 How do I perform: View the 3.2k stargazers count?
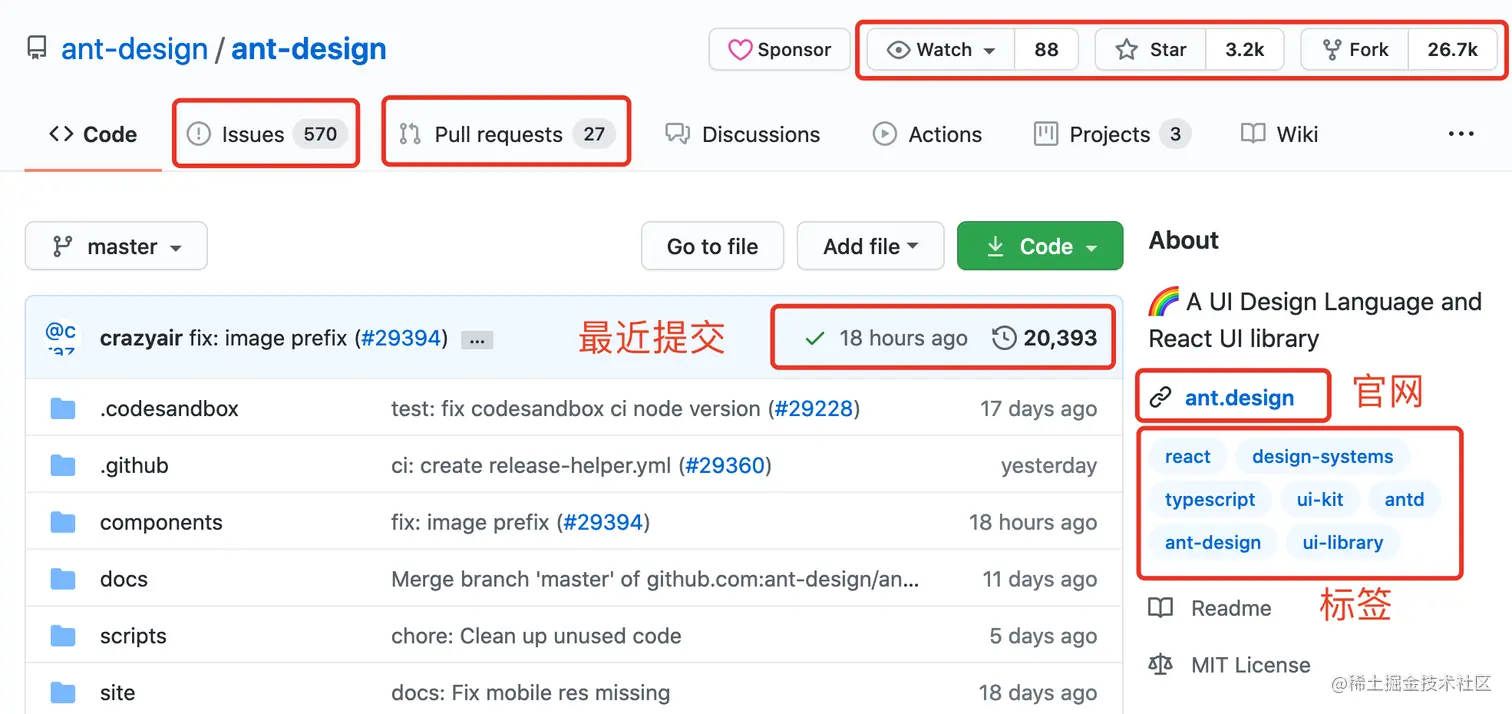(1245, 49)
